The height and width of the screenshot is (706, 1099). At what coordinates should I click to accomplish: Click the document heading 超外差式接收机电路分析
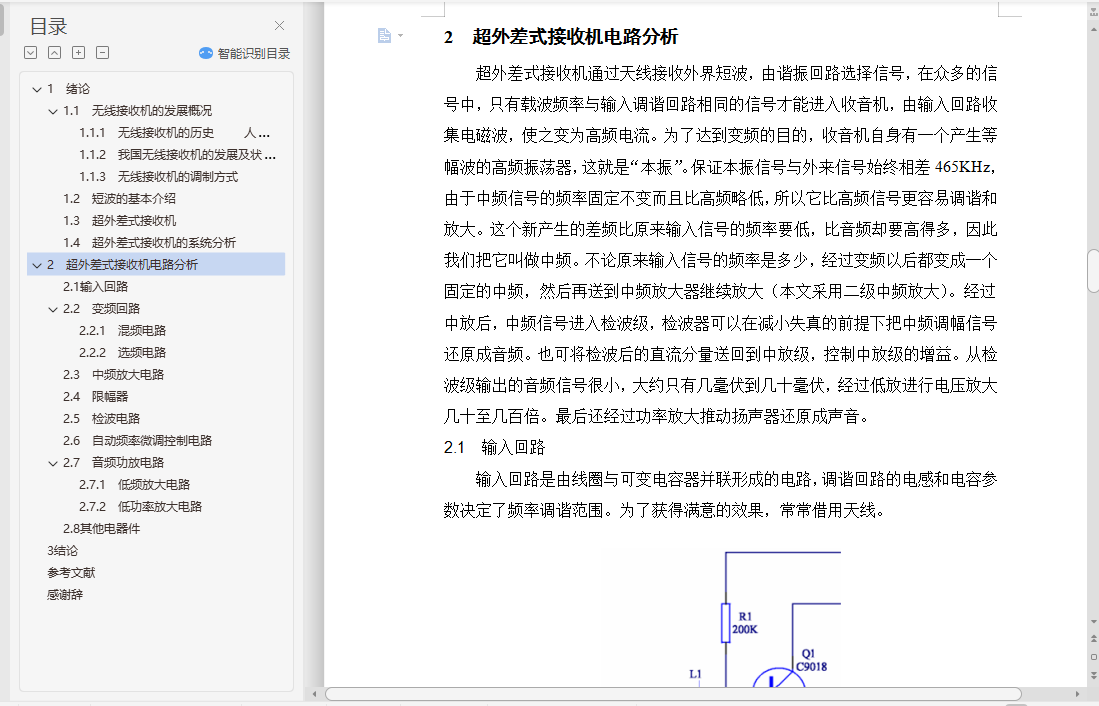(x=575, y=36)
